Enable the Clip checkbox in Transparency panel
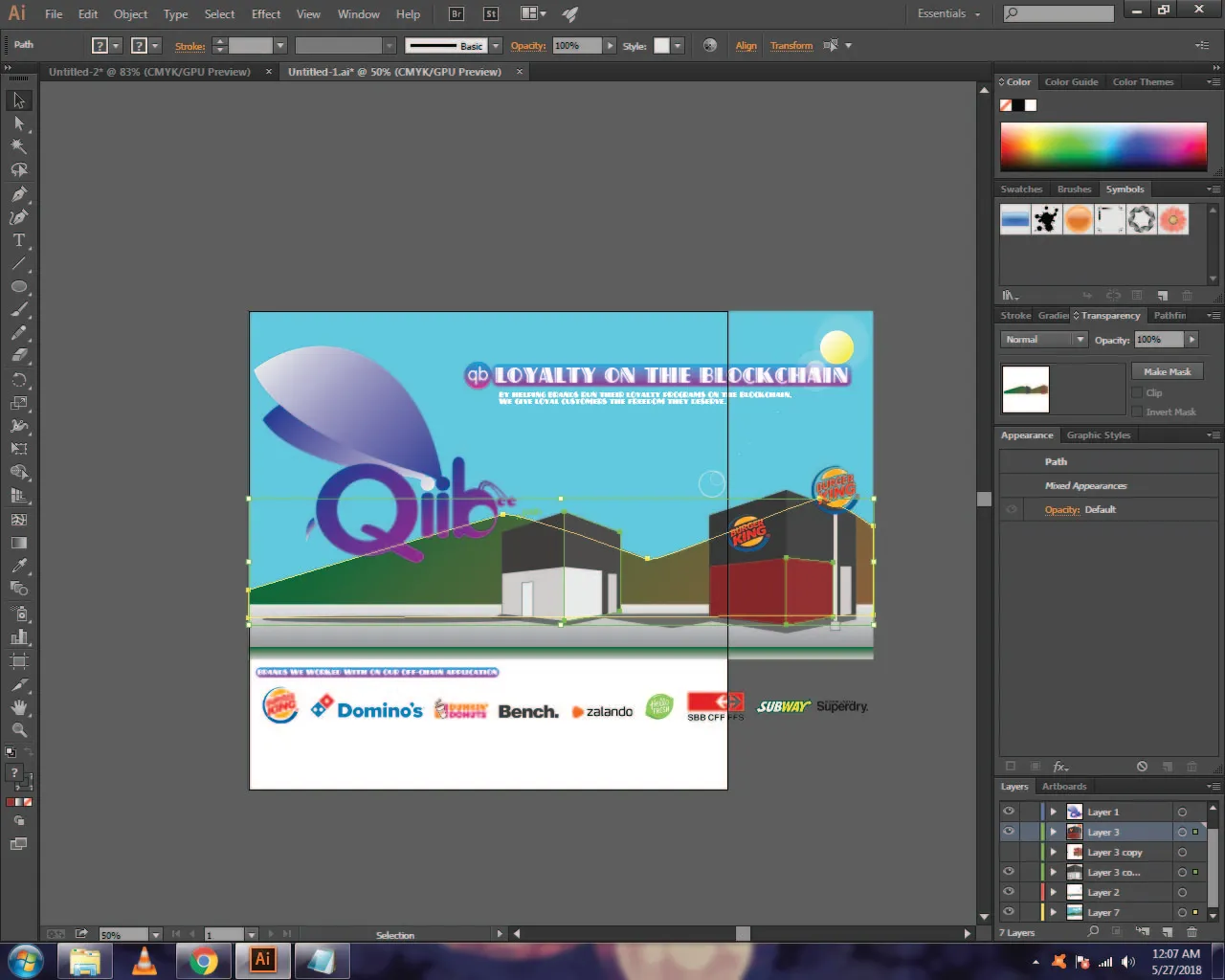 coord(1137,392)
